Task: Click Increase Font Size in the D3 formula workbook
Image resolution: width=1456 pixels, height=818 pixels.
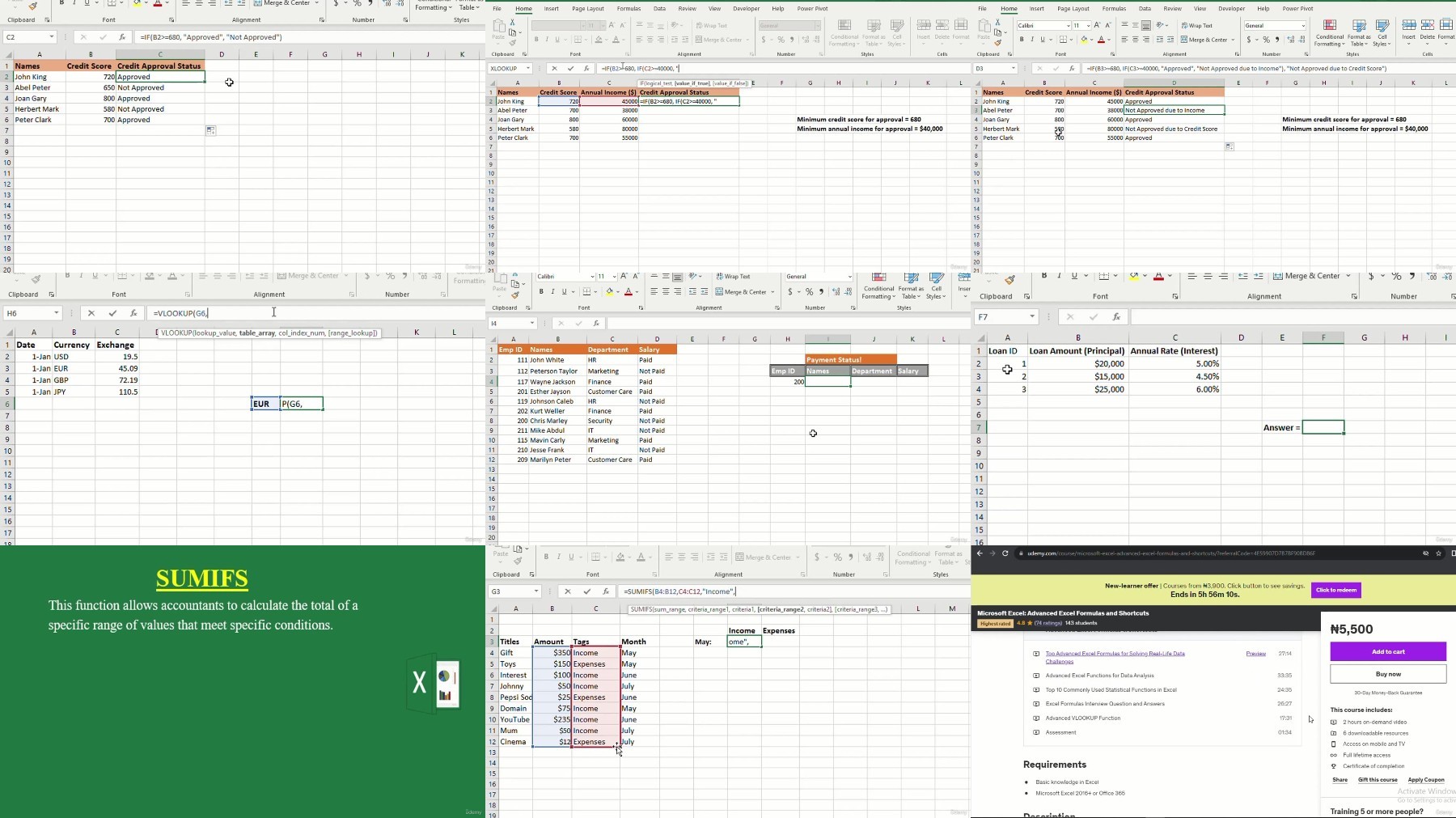Action: 1097,26
